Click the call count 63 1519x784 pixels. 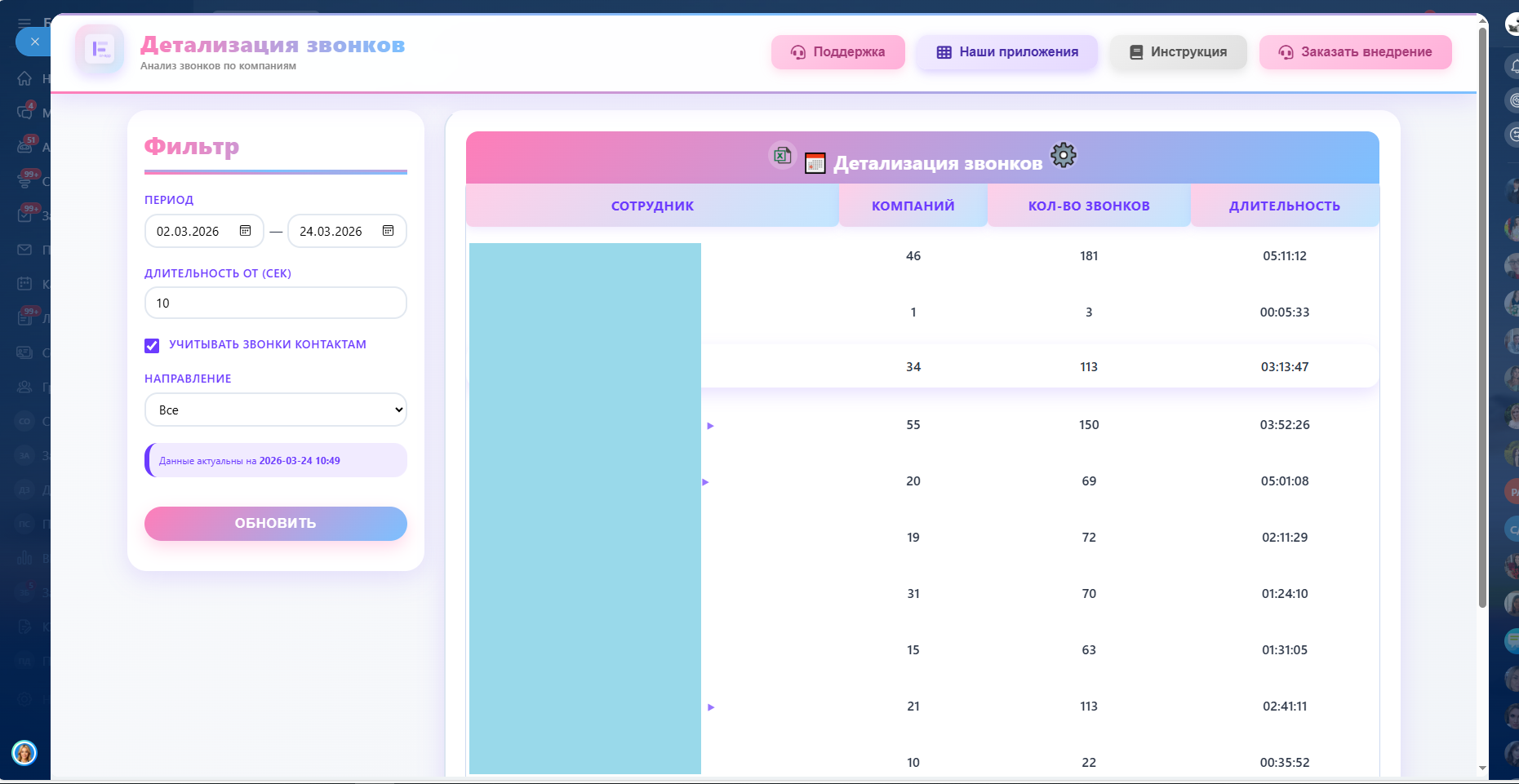click(x=1089, y=650)
